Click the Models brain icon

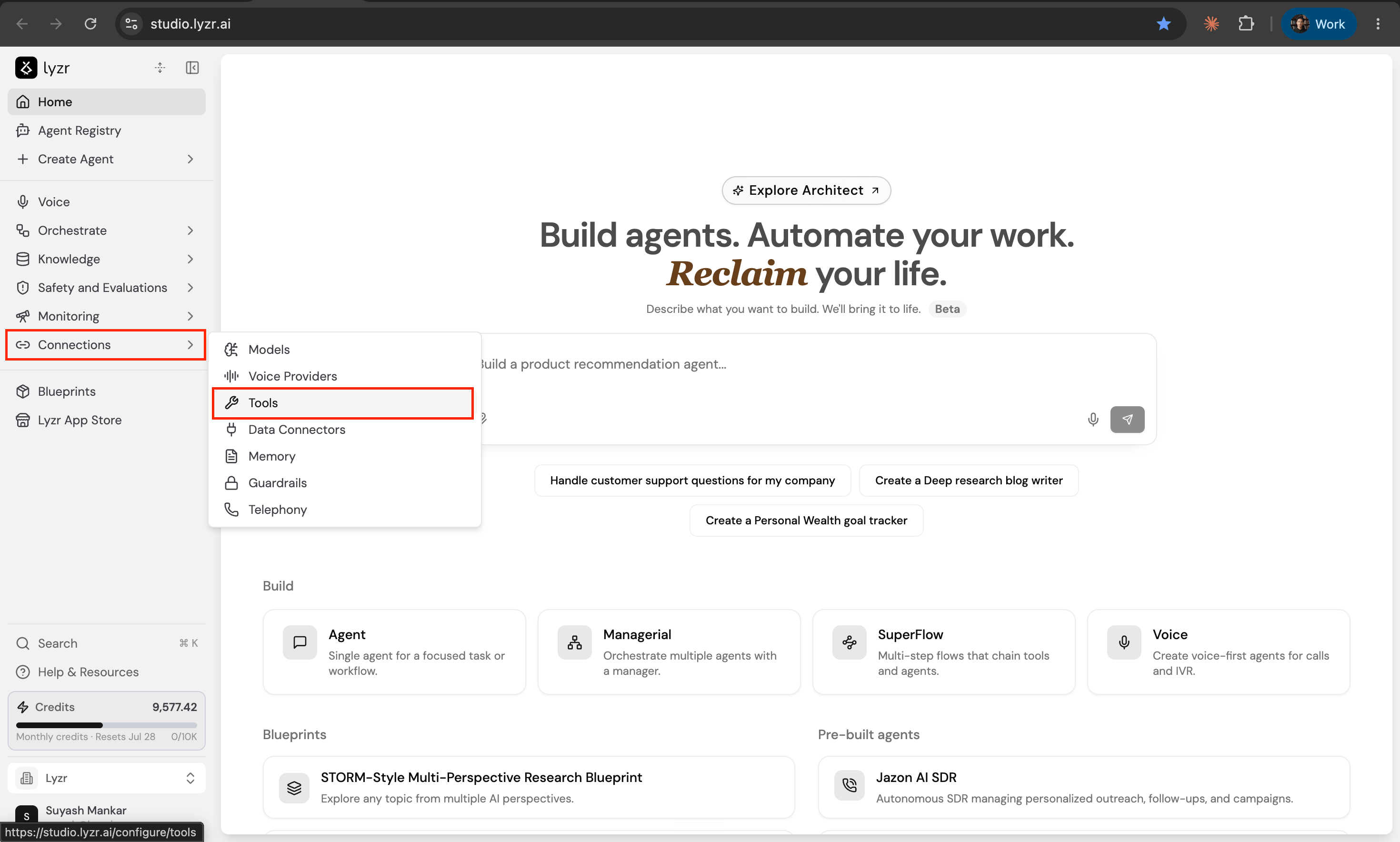coord(231,350)
